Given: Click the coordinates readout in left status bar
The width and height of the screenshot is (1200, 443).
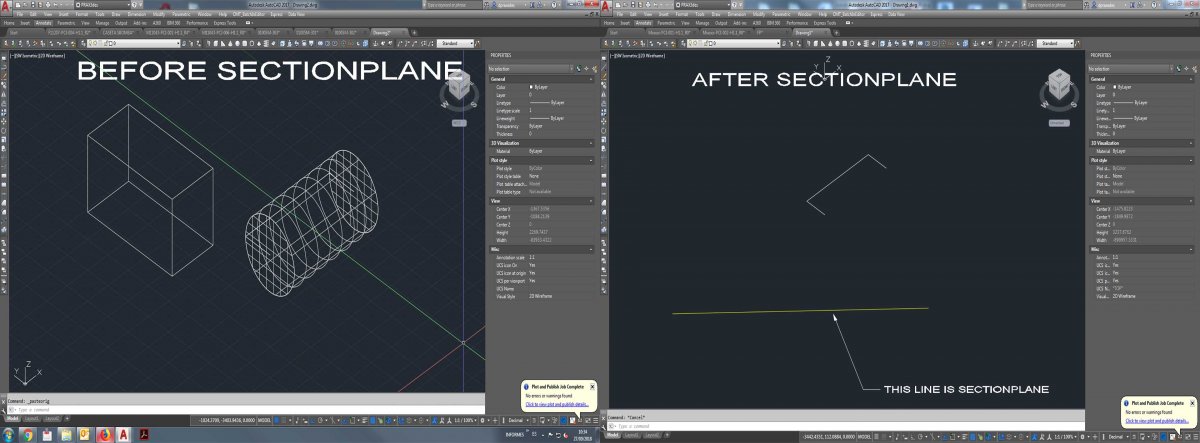Looking at the screenshot, I should pos(227,421).
